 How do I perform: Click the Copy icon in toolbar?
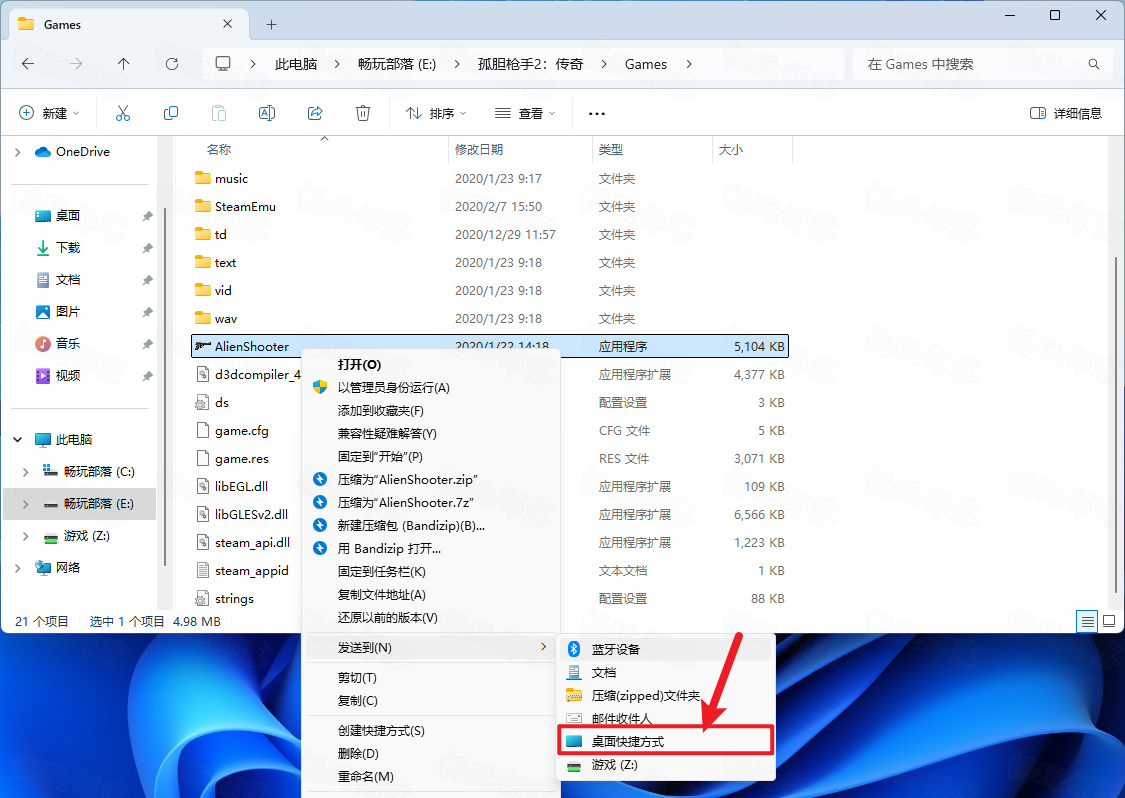[x=171, y=113]
